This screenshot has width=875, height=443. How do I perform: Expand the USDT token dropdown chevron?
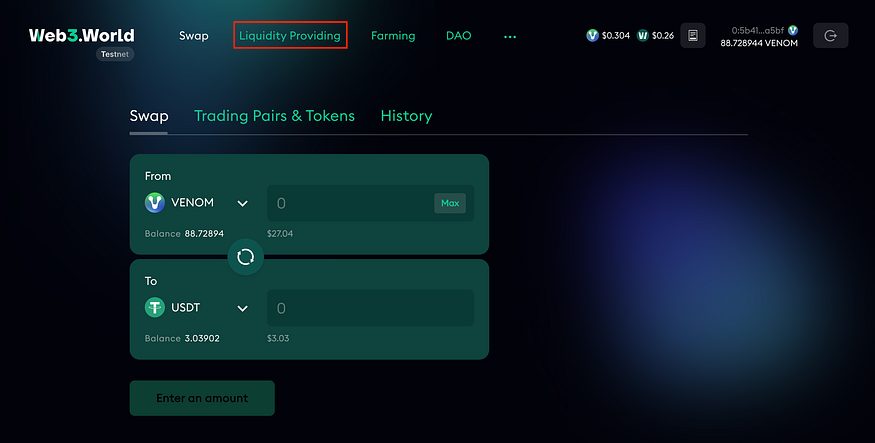point(242,308)
